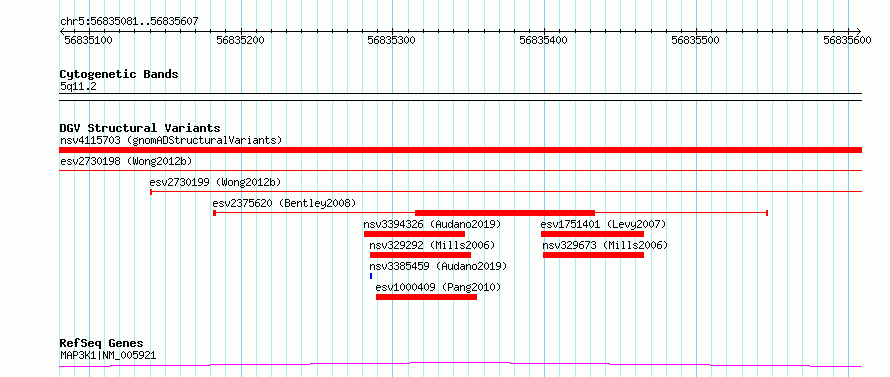Open variant nsv329292 (Mills2006)
890x377 pixels.
click(433, 245)
